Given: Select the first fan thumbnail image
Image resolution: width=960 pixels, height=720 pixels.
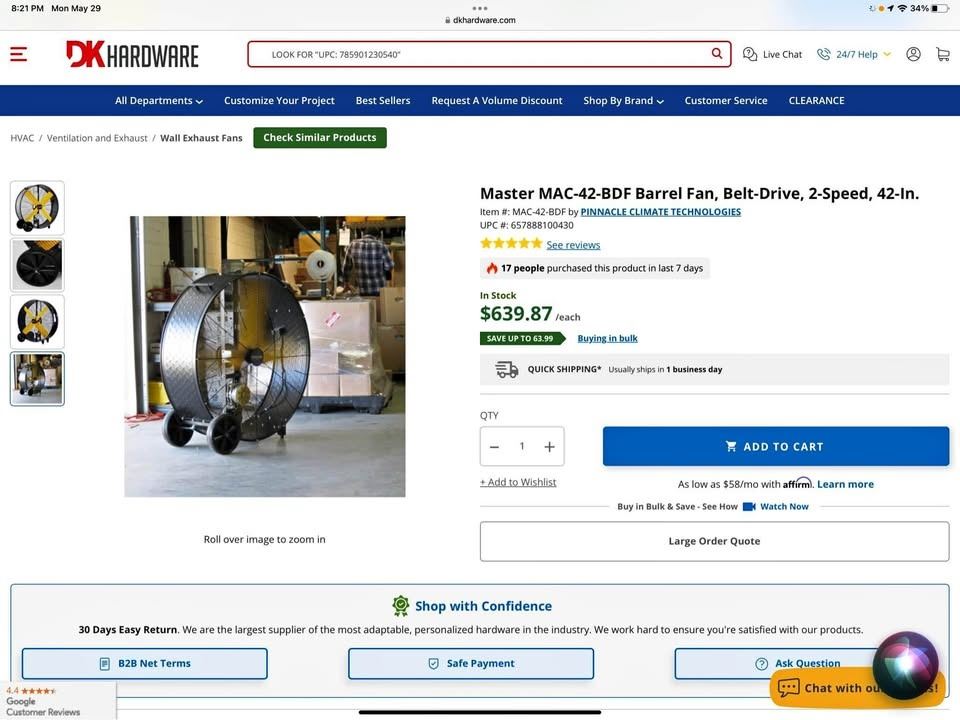Looking at the screenshot, I should point(38,208).
